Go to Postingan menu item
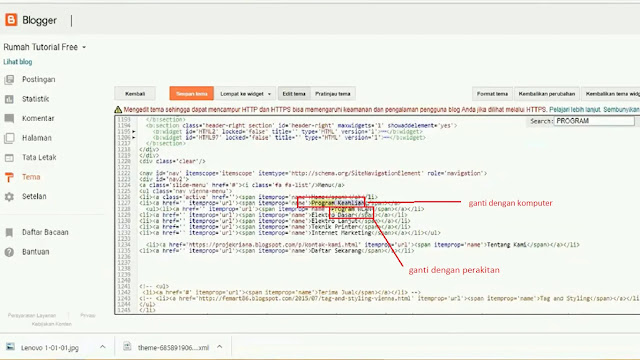Viewport: 640px width, 360px height. [x=39, y=80]
